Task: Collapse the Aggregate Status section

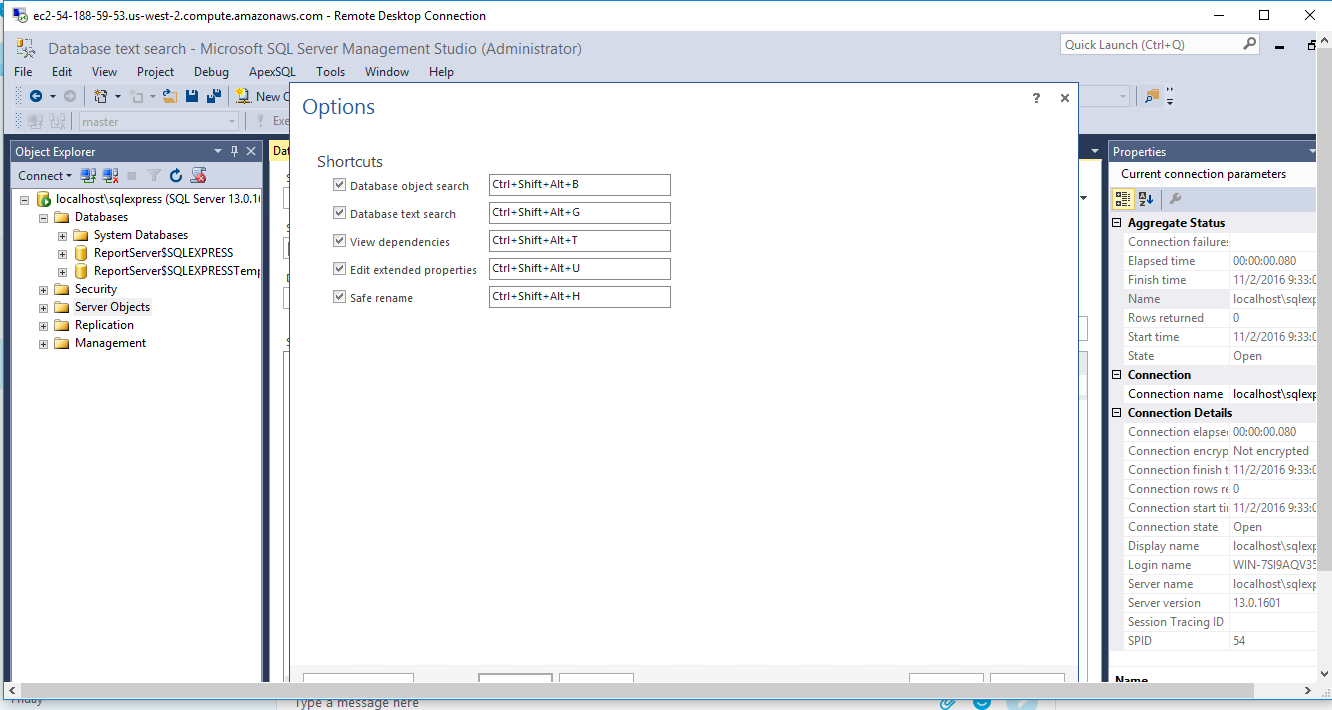Action: point(1117,223)
